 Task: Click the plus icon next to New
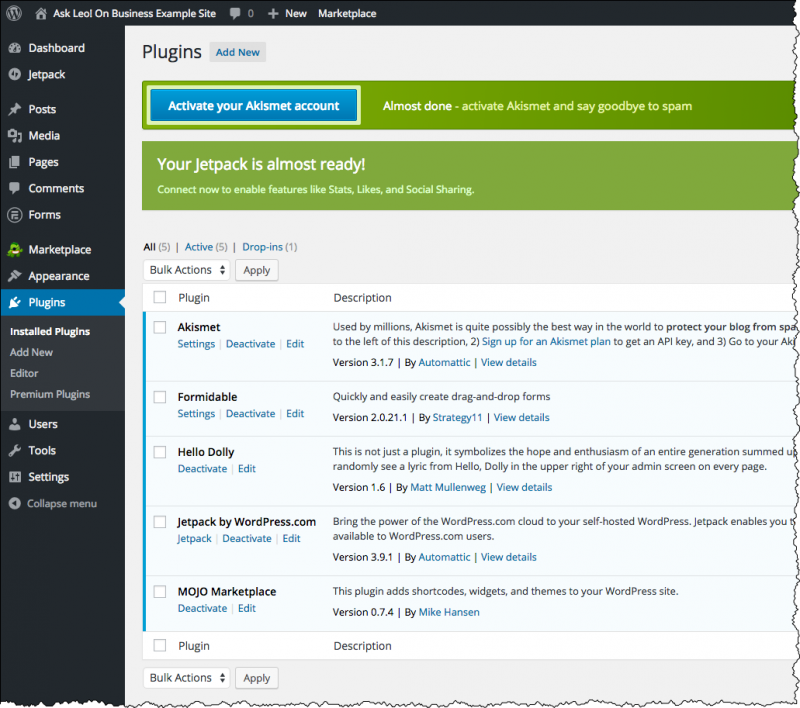pyautogui.click(x=273, y=14)
